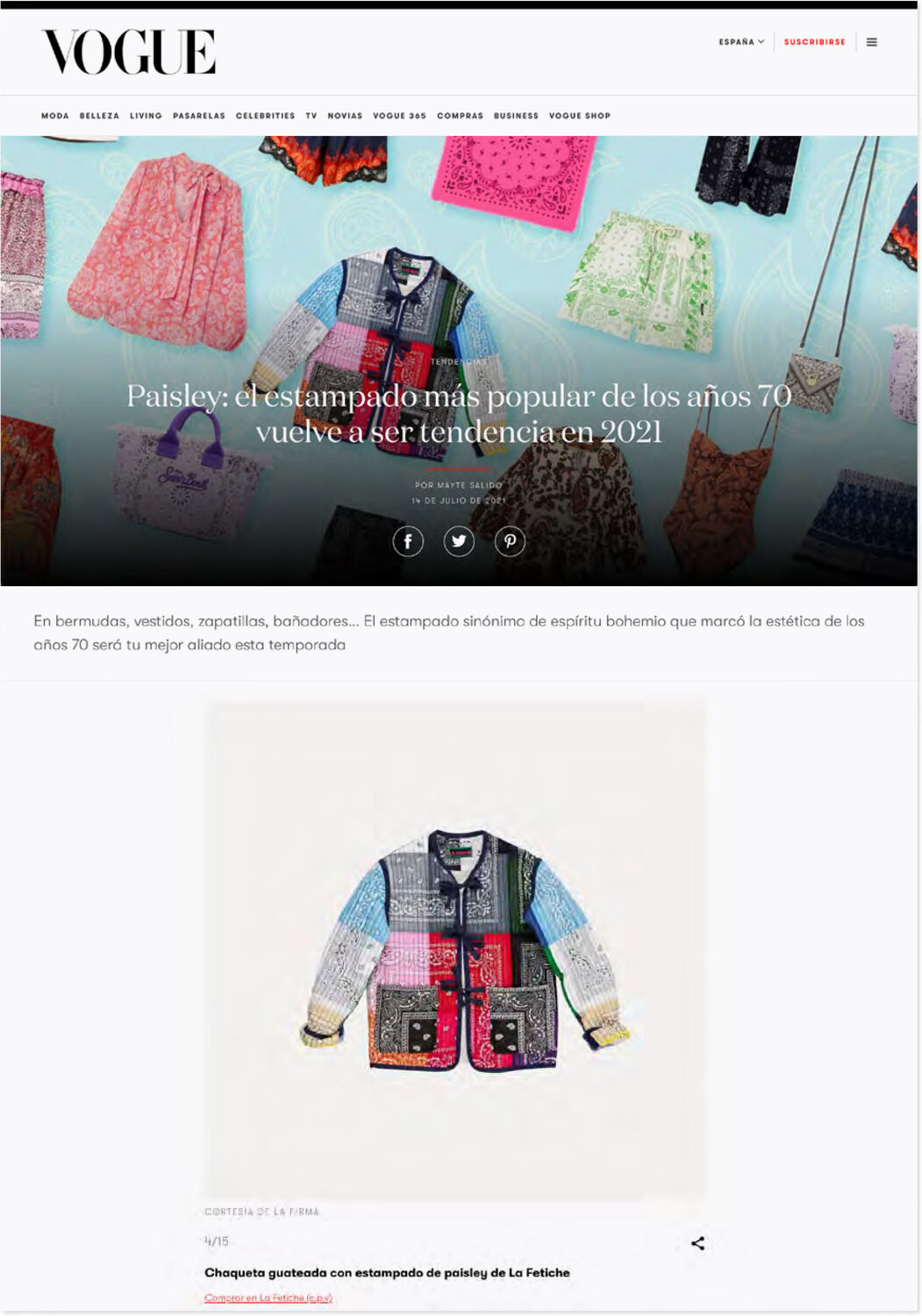This screenshot has width=922, height=1316.
Task: Open the Belleza section
Action: click(99, 116)
